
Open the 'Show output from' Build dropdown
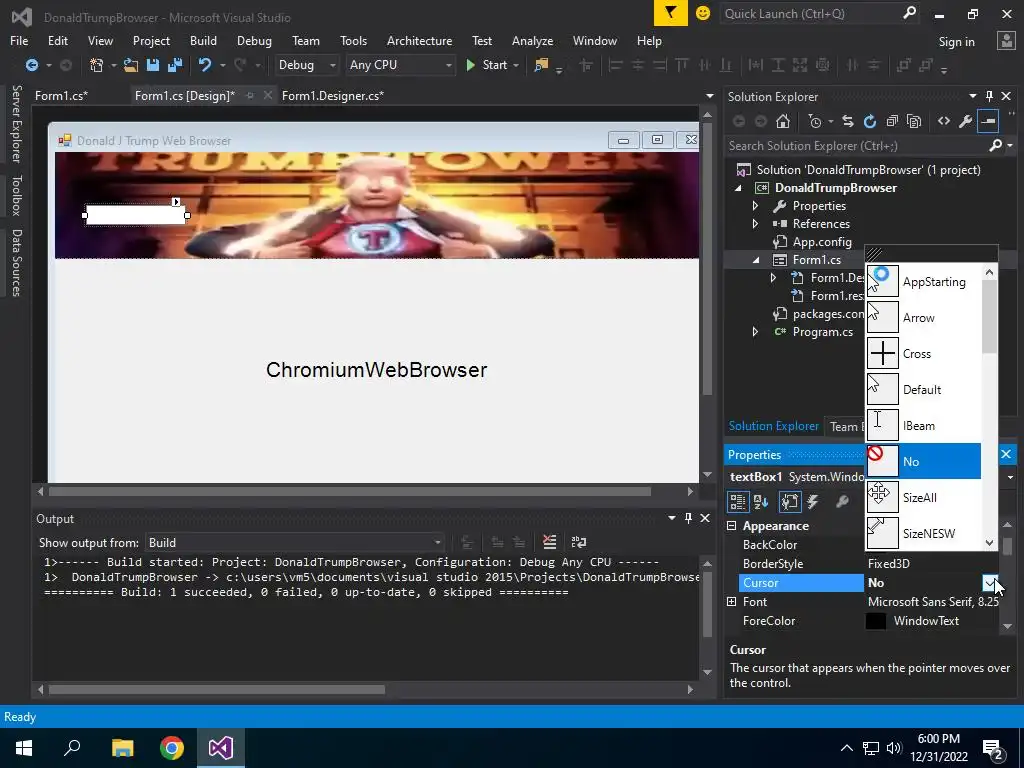coord(294,543)
